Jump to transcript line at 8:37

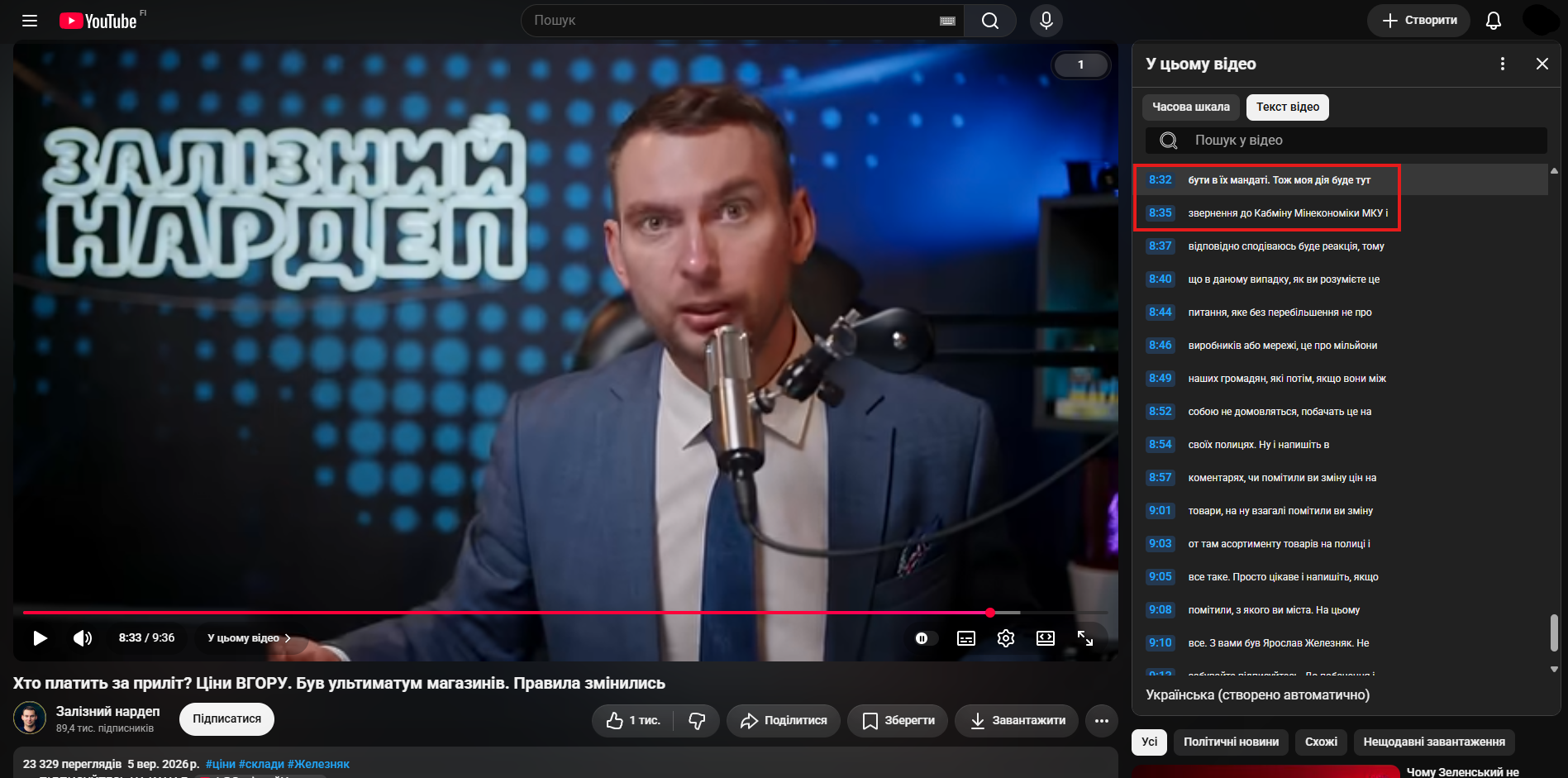pyautogui.click(x=1342, y=246)
